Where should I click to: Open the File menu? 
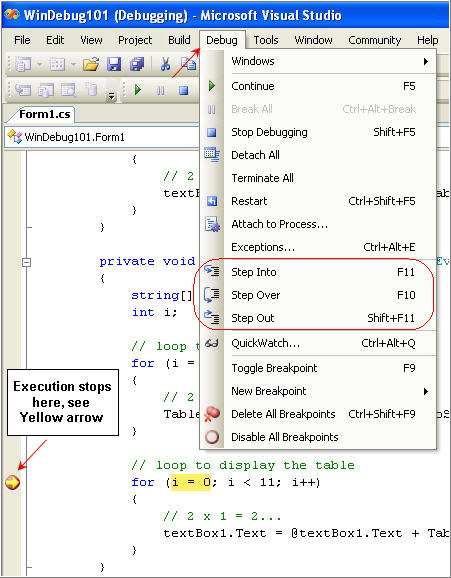[22, 40]
